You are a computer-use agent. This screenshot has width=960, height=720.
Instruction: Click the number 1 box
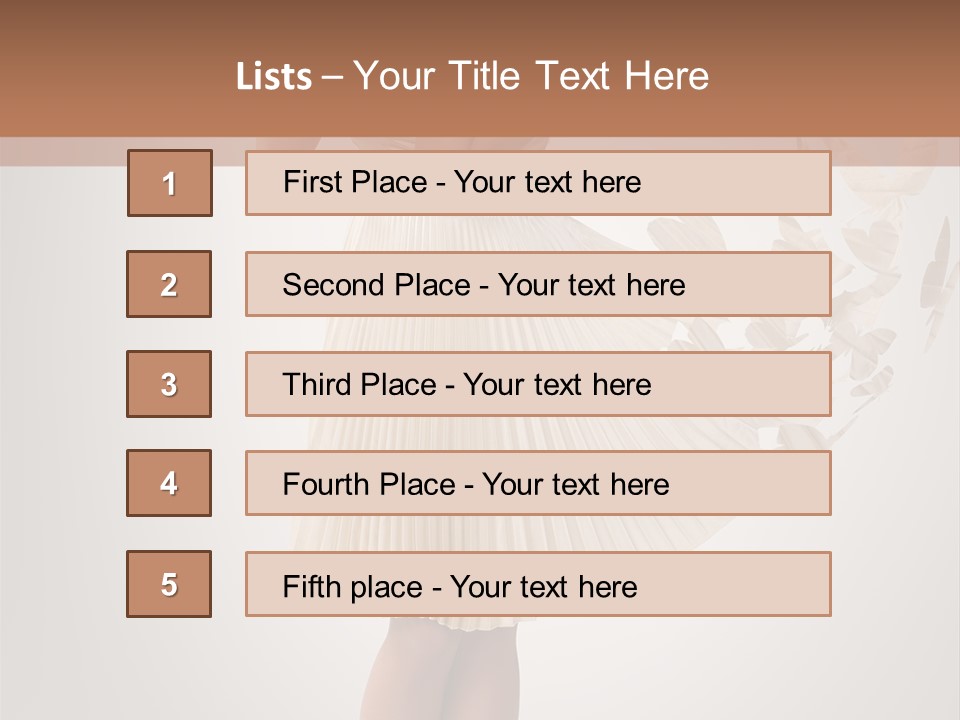[x=169, y=183]
